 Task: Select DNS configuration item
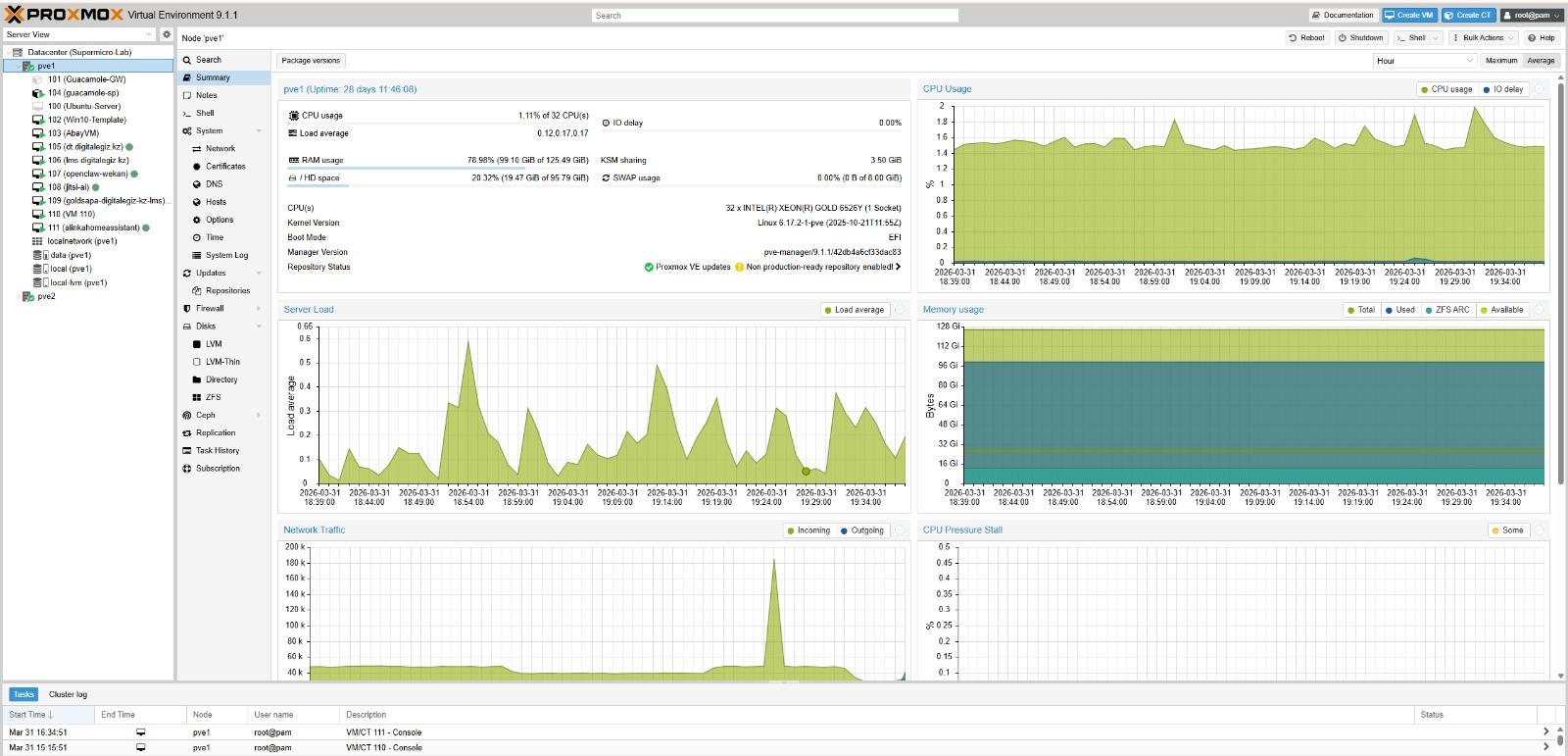pos(214,184)
